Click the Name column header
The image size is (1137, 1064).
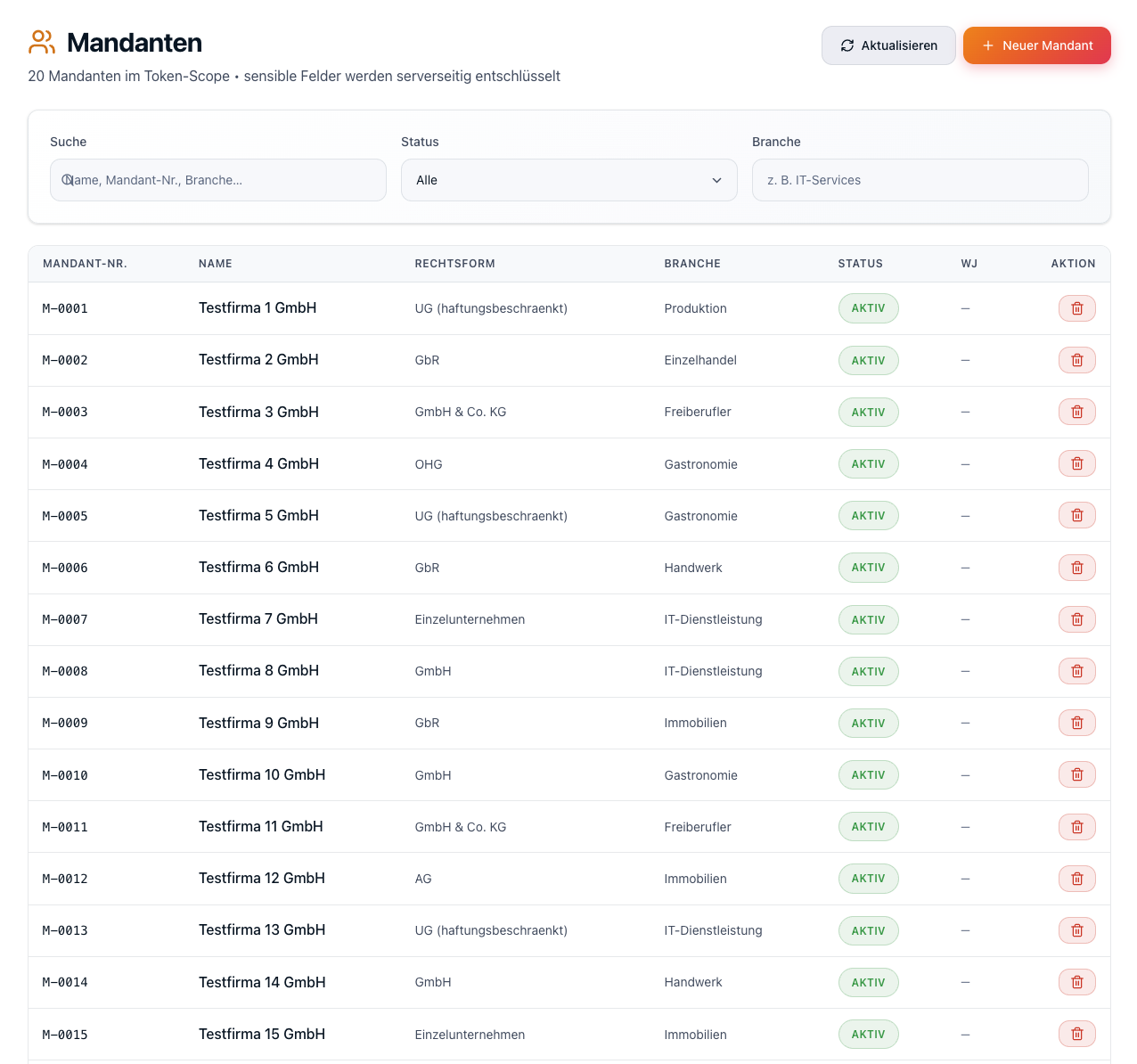(x=216, y=264)
